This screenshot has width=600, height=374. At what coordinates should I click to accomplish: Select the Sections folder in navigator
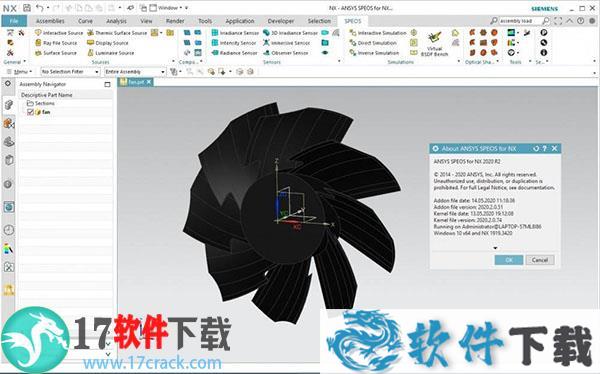41,103
